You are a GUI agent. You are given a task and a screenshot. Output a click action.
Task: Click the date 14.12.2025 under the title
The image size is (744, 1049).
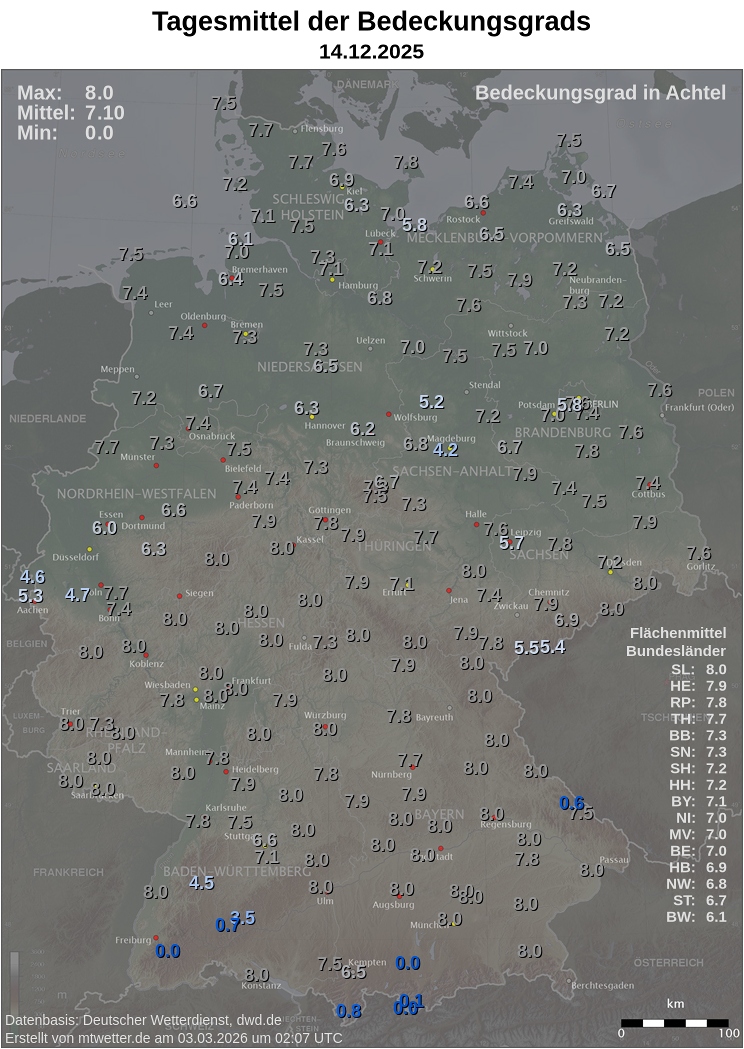(371, 52)
